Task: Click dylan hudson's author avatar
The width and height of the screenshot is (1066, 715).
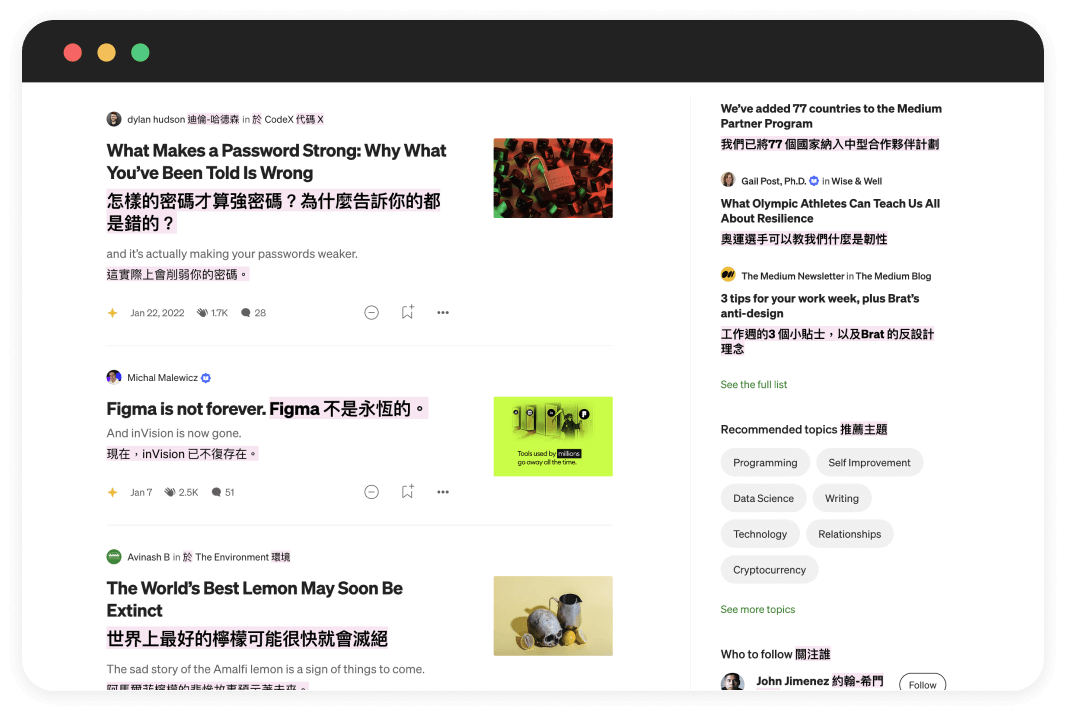Action: click(114, 119)
